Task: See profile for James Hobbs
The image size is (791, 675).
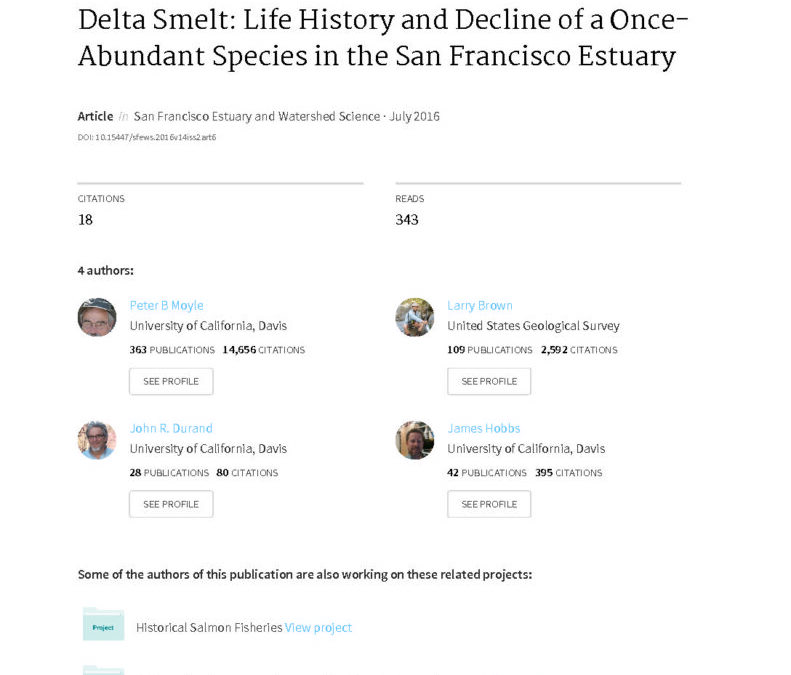Action: tap(489, 504)
